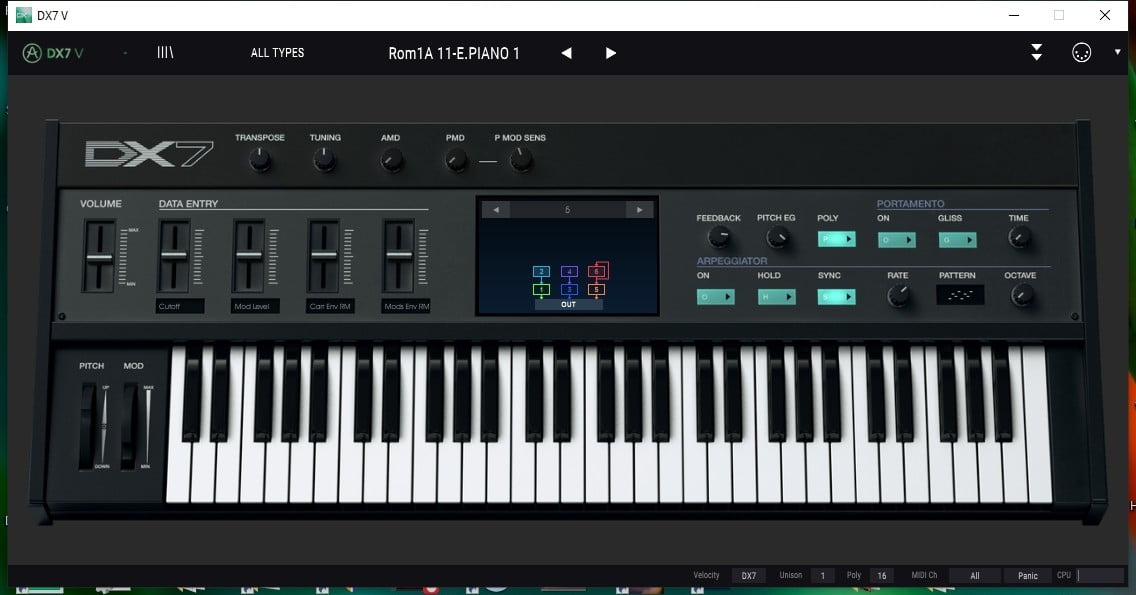Go to previous algorithm in display
The image size is (1136, 595).
point(495,210)
